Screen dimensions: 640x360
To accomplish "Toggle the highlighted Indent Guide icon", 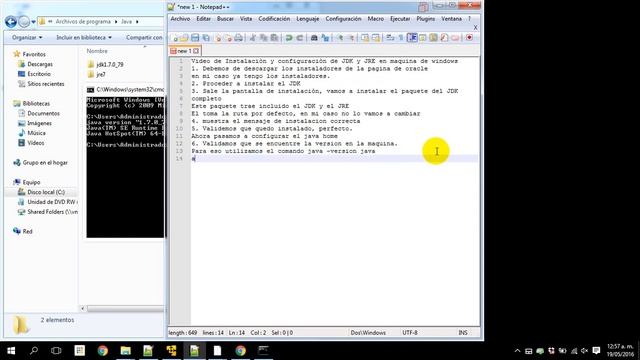I will (412, 38).
